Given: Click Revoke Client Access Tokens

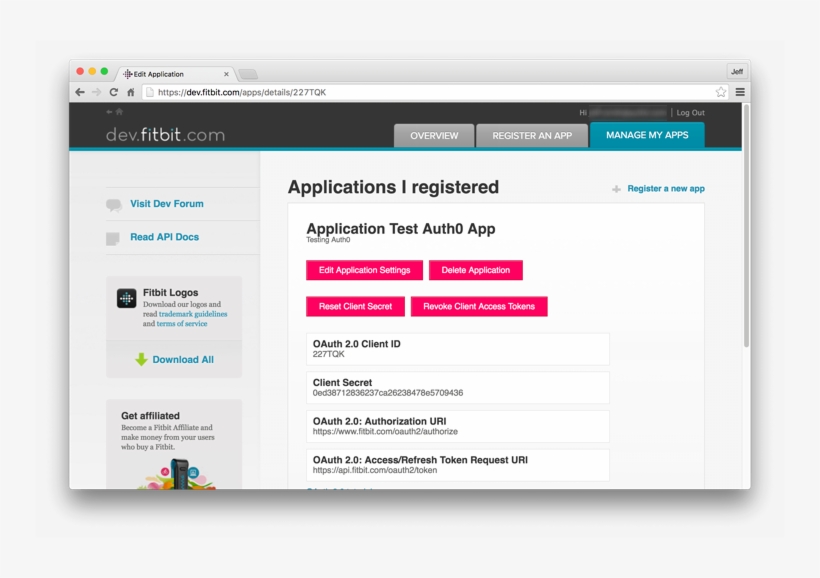Looking at the screenshot, I should click(479, 306).
